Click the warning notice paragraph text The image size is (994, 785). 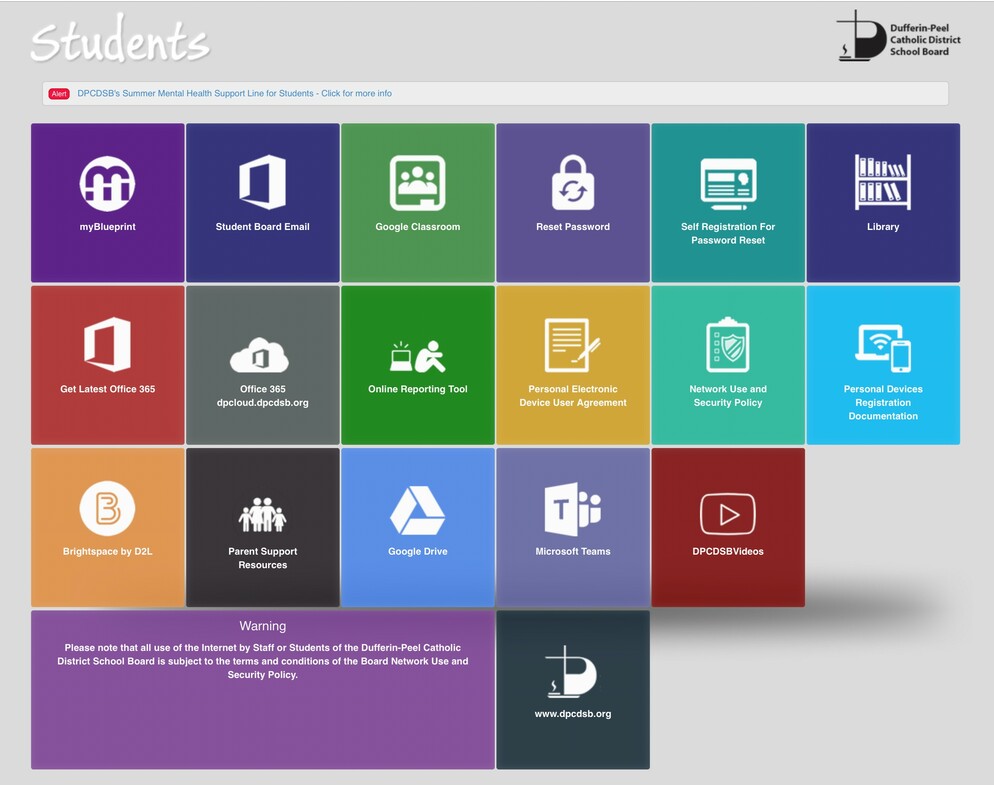coord(262,661)
